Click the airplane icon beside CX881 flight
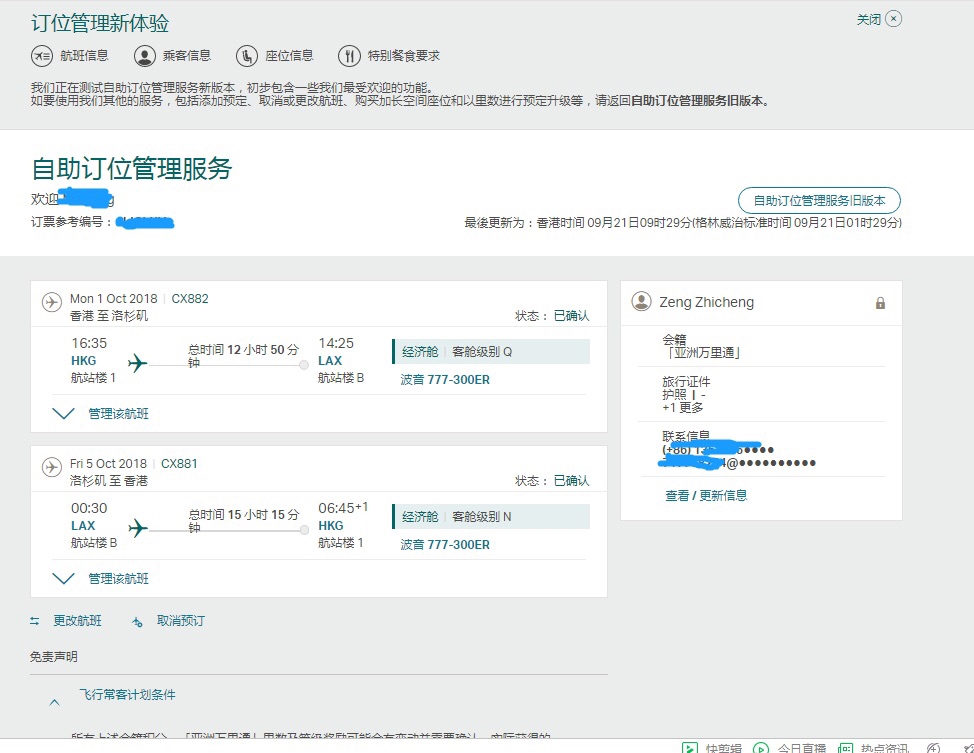The height and width of the screenshot is (753, 974). coord(52,467)
